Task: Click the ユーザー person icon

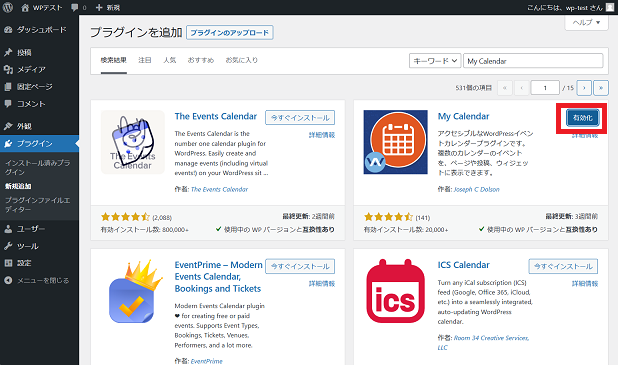Action: coord(8,229)
